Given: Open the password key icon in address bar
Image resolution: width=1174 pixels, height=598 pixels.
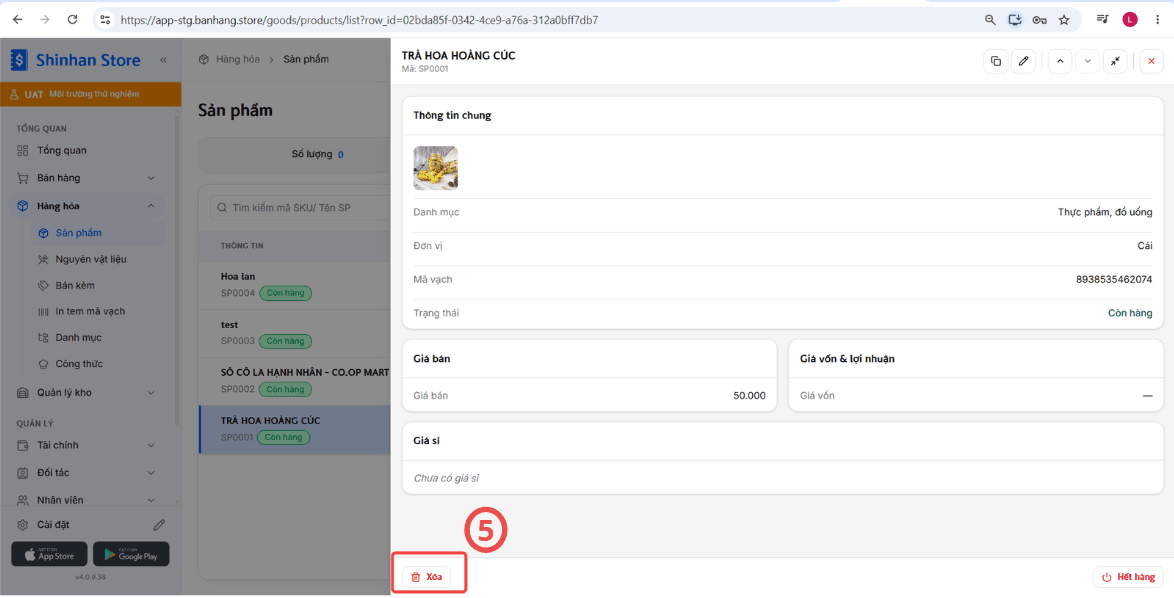Looking at the screenshot, I should [1039, 20].
